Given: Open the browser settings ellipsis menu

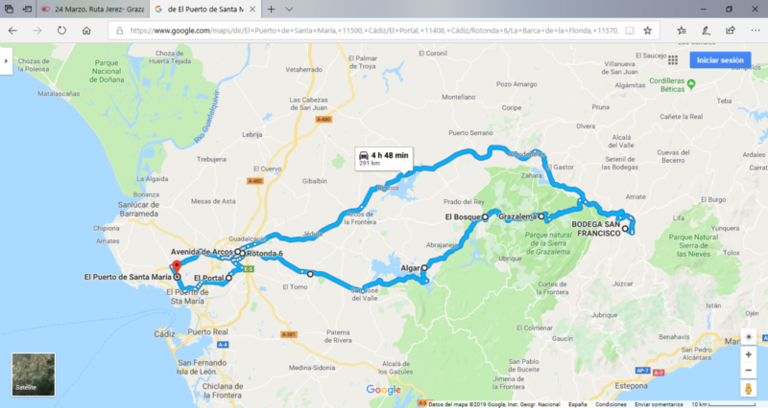Looking at the screenshot, I should click(755, 30).
